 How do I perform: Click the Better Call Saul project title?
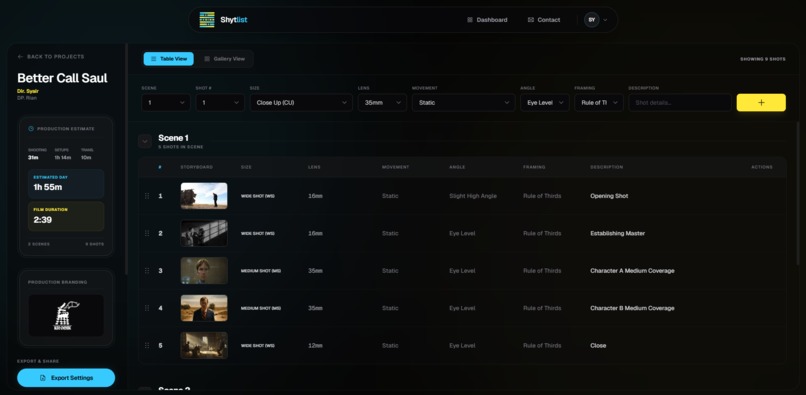(62, 78)
